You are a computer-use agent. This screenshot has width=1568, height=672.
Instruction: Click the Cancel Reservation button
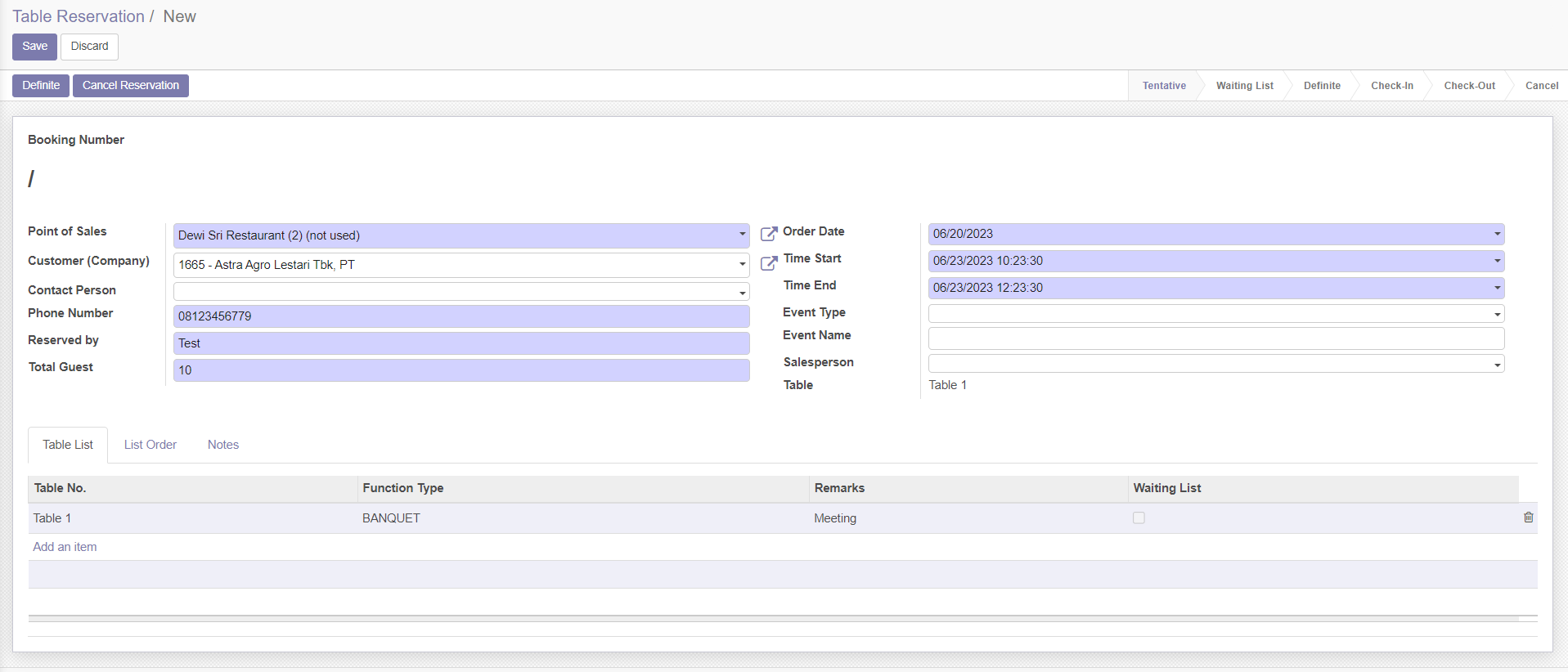point(131,86)
